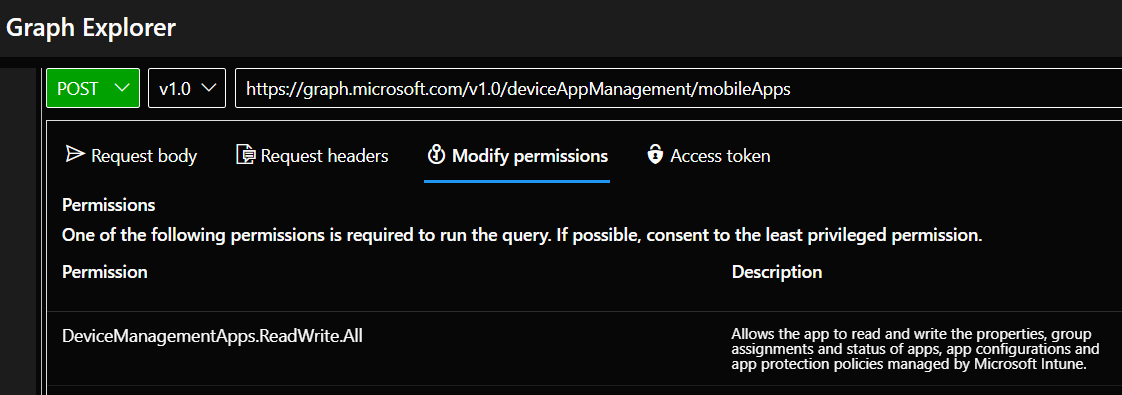Select the DeviceManagementApps.ReadWrite.All permission row
Image resolution: width=1122 pixels, height=395 pixels.
(584, 349)
